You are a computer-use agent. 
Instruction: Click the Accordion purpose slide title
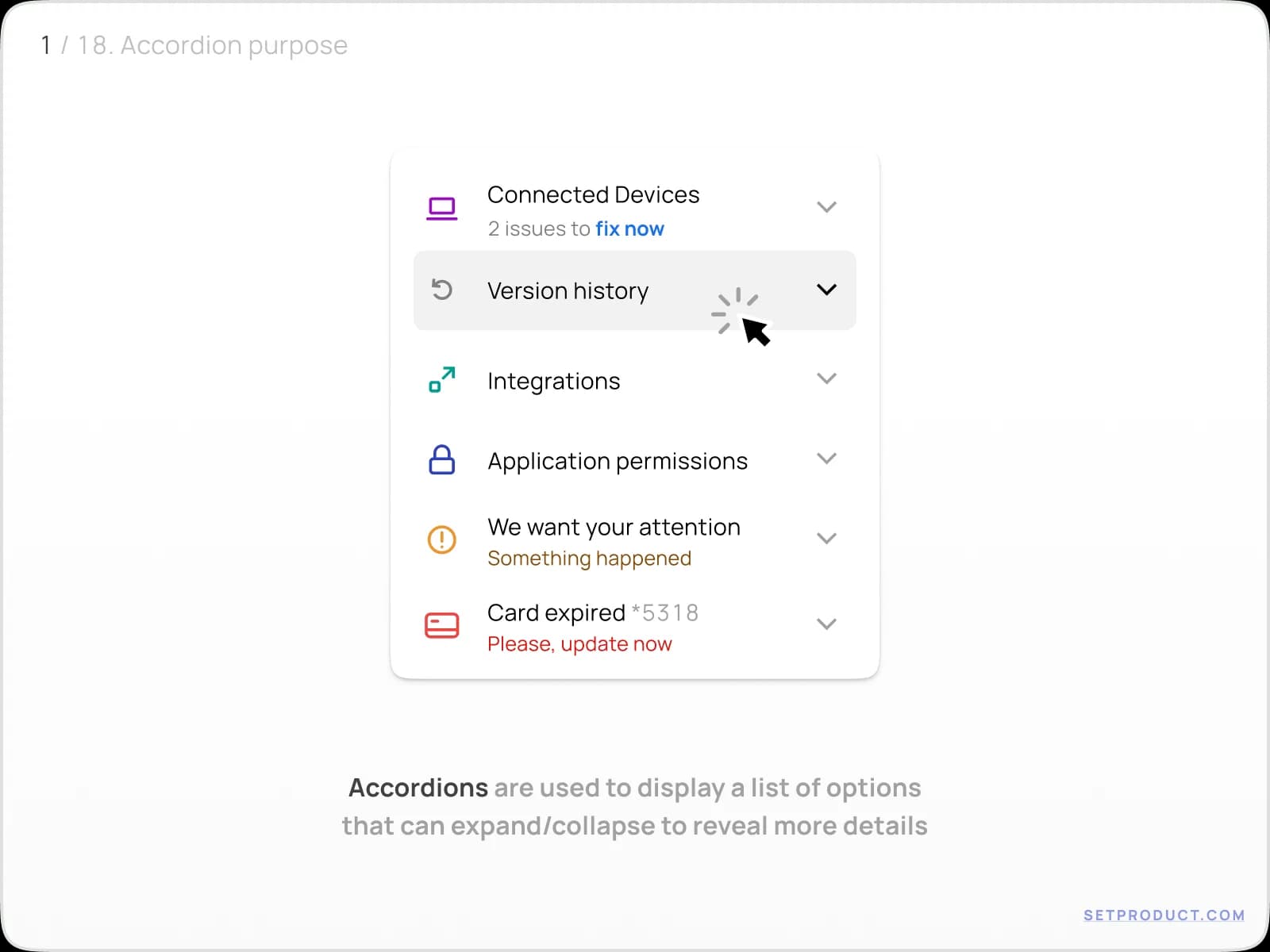[194, 45]
